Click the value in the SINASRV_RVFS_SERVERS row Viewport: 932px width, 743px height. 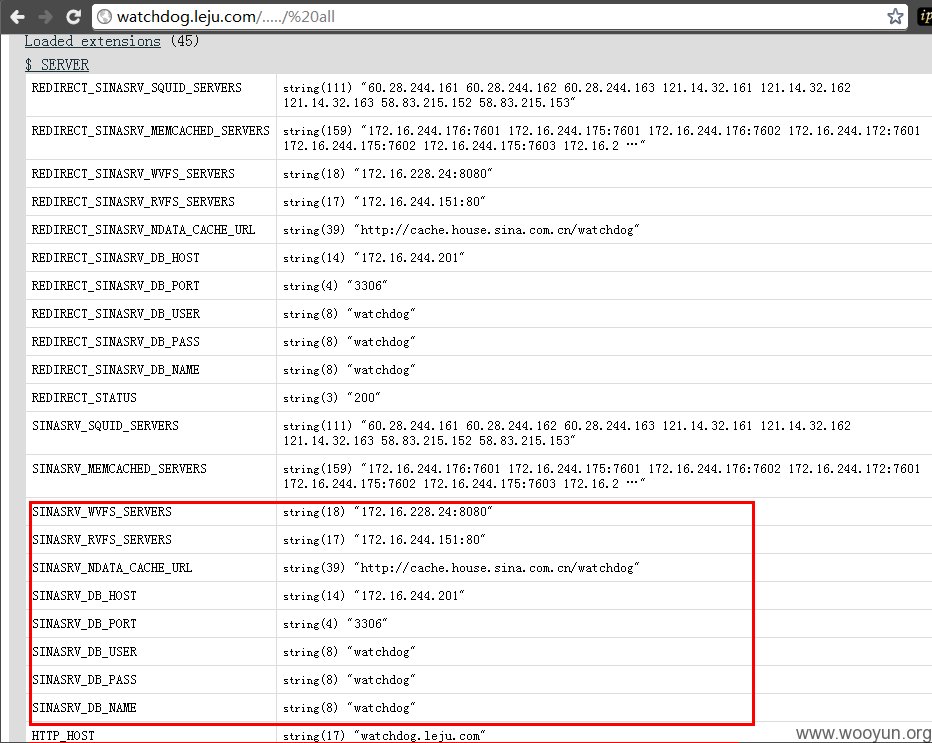[384, 540]
